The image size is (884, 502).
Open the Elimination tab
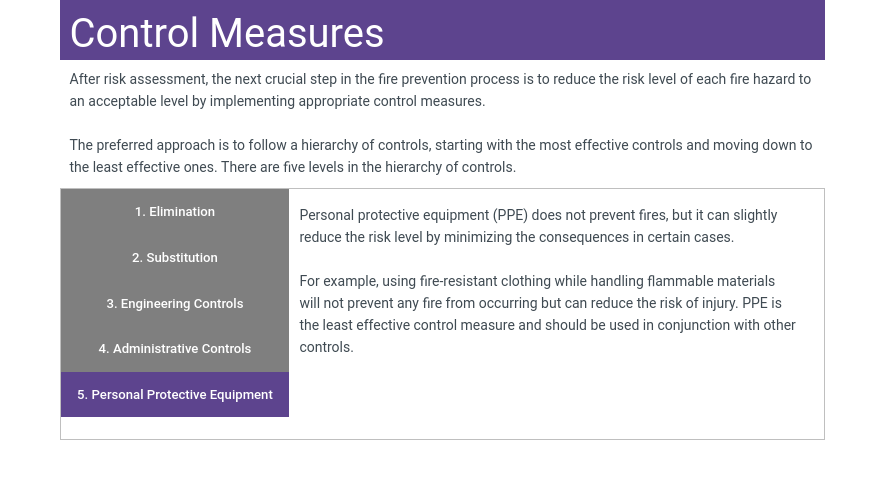point(175,212)
